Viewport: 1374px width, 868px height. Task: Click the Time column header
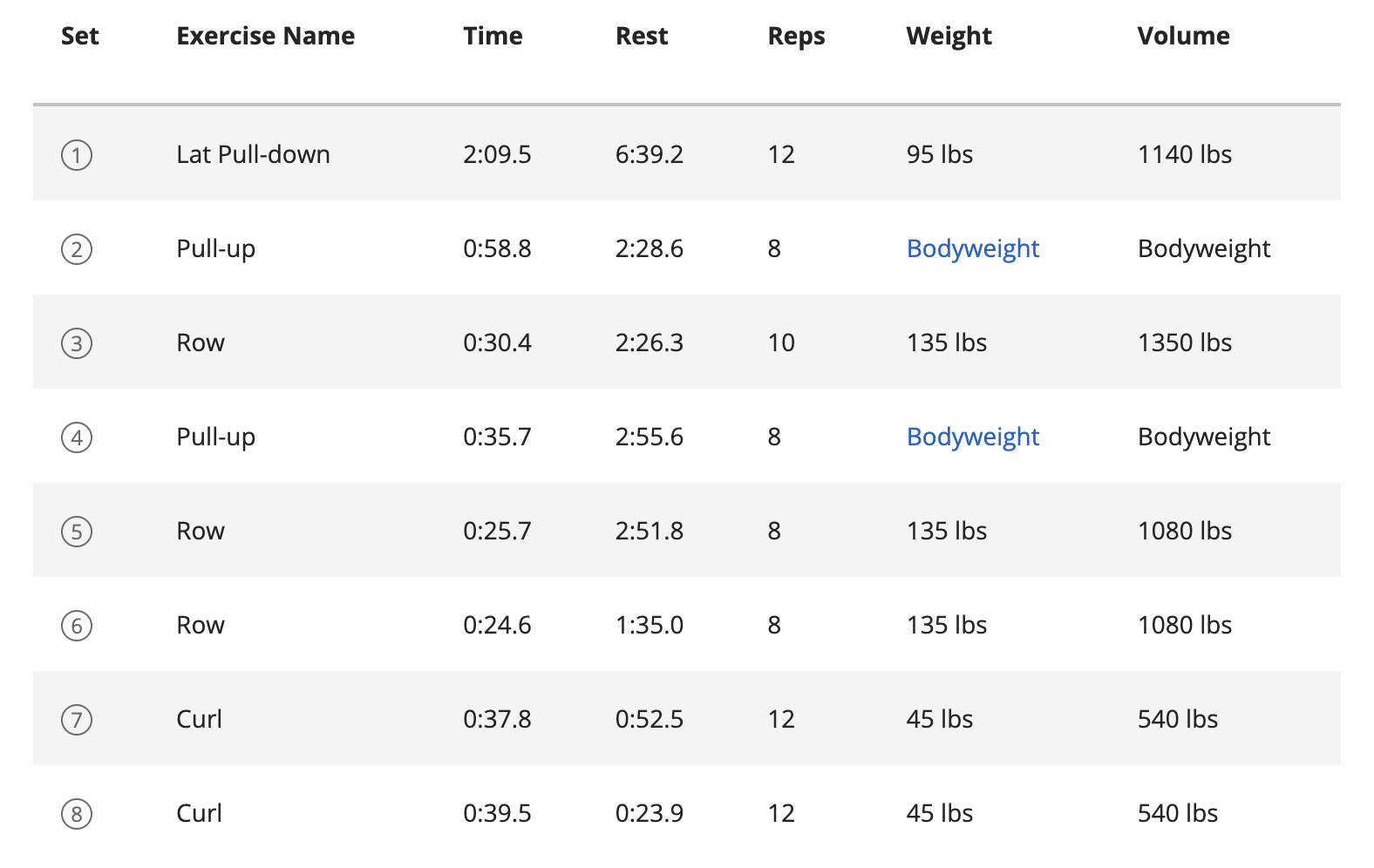pyautogui.click(x=493, y=37)
